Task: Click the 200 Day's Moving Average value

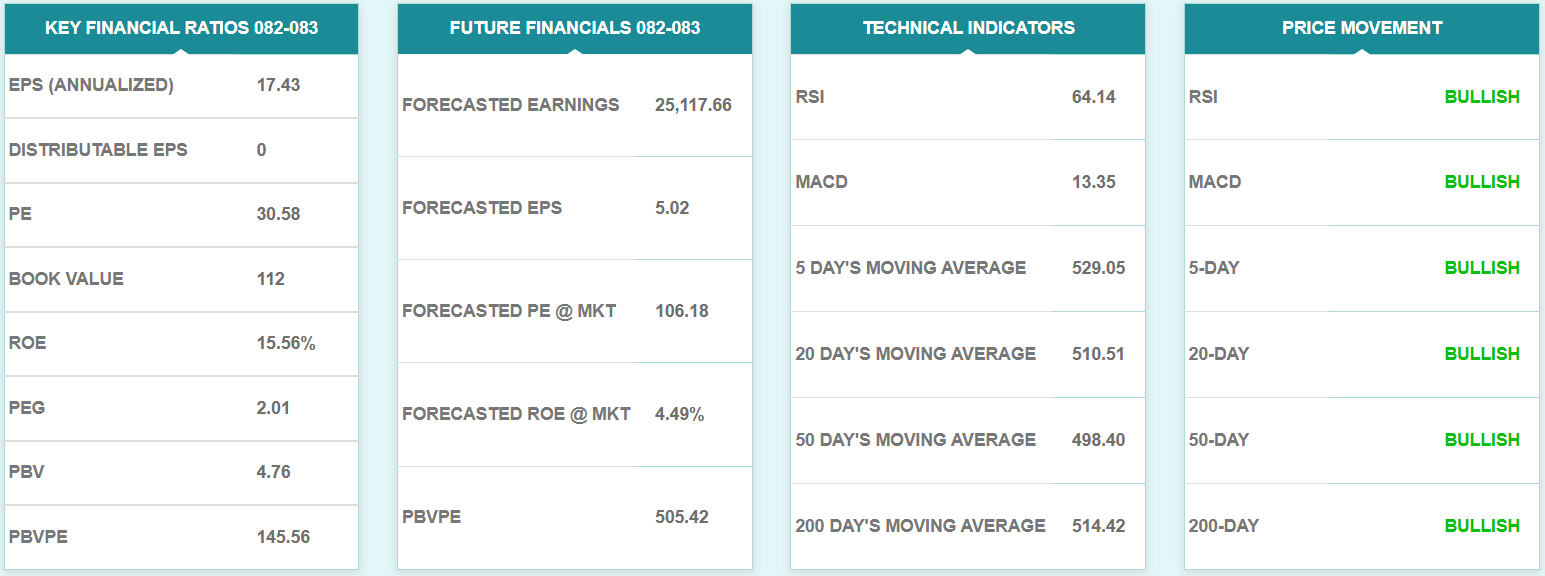Action: tap(1097, 526)
